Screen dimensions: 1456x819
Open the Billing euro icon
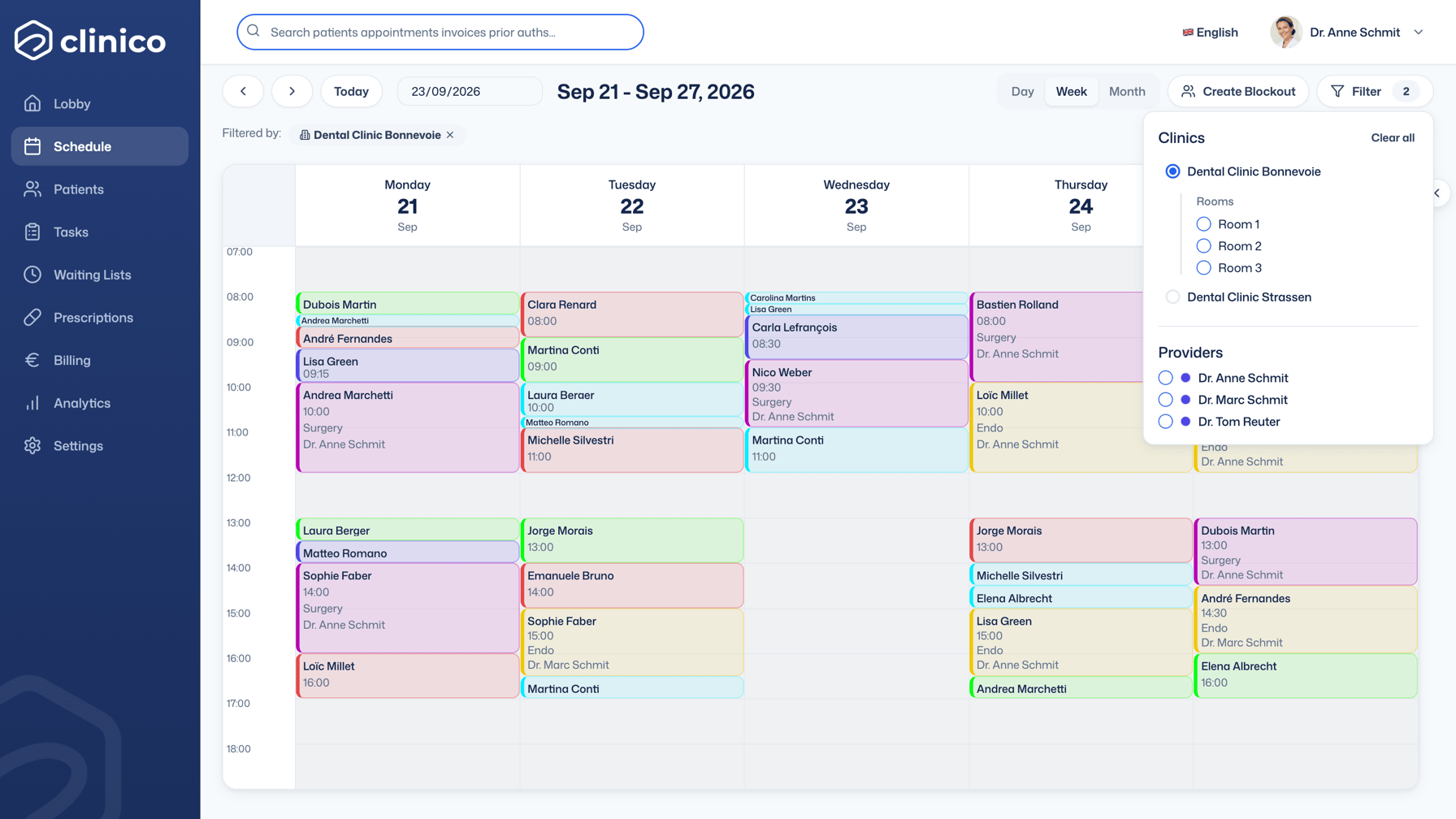32,360
